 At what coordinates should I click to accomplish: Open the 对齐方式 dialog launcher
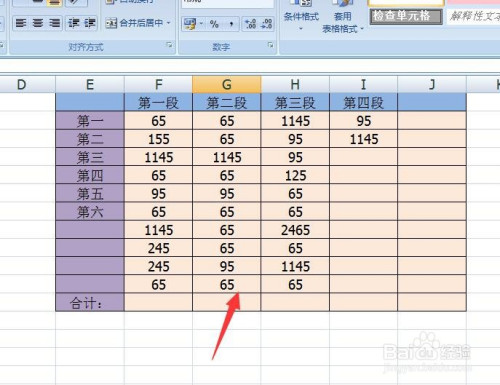(170, 45)
